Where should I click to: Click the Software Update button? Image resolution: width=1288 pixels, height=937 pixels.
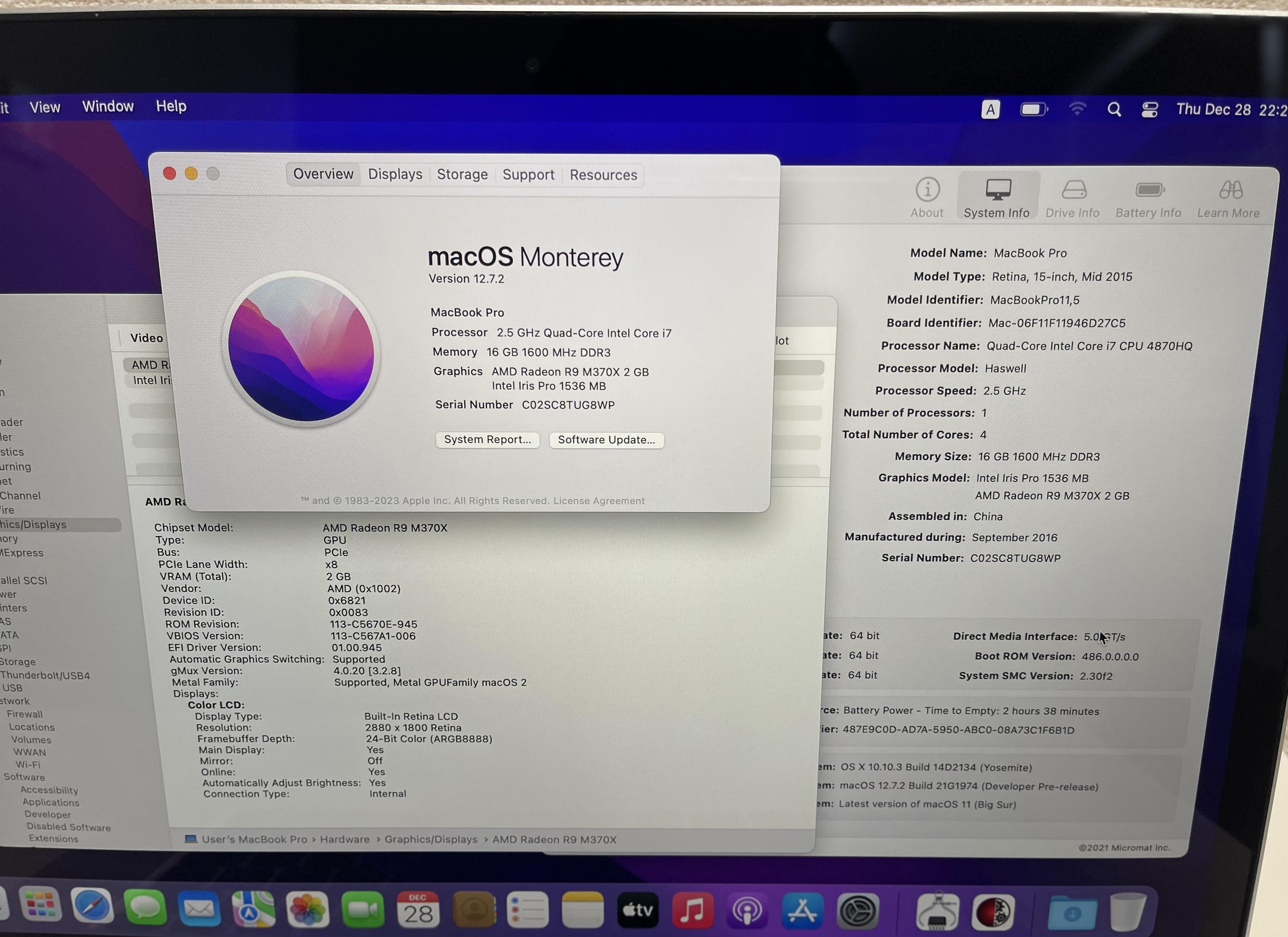(x=606, y=440)
